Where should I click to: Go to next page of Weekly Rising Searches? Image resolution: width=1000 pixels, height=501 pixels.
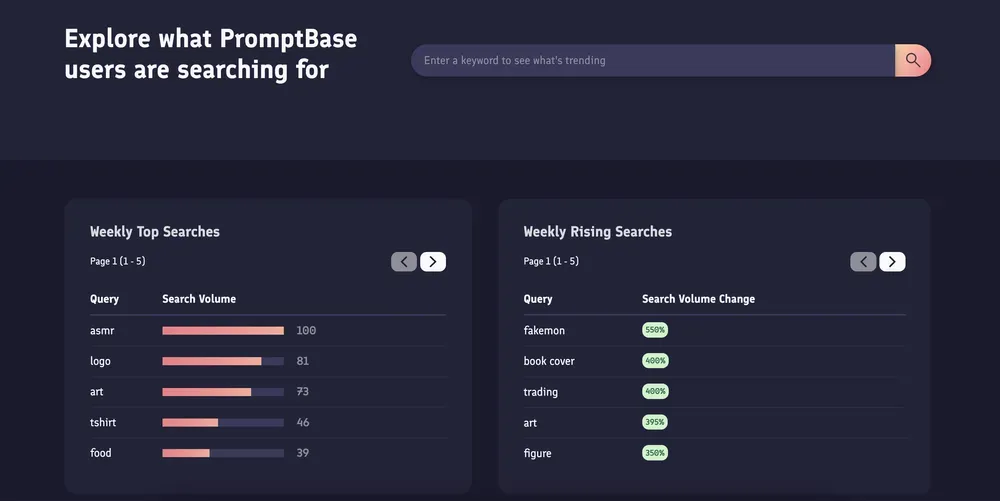coord(892,262)
